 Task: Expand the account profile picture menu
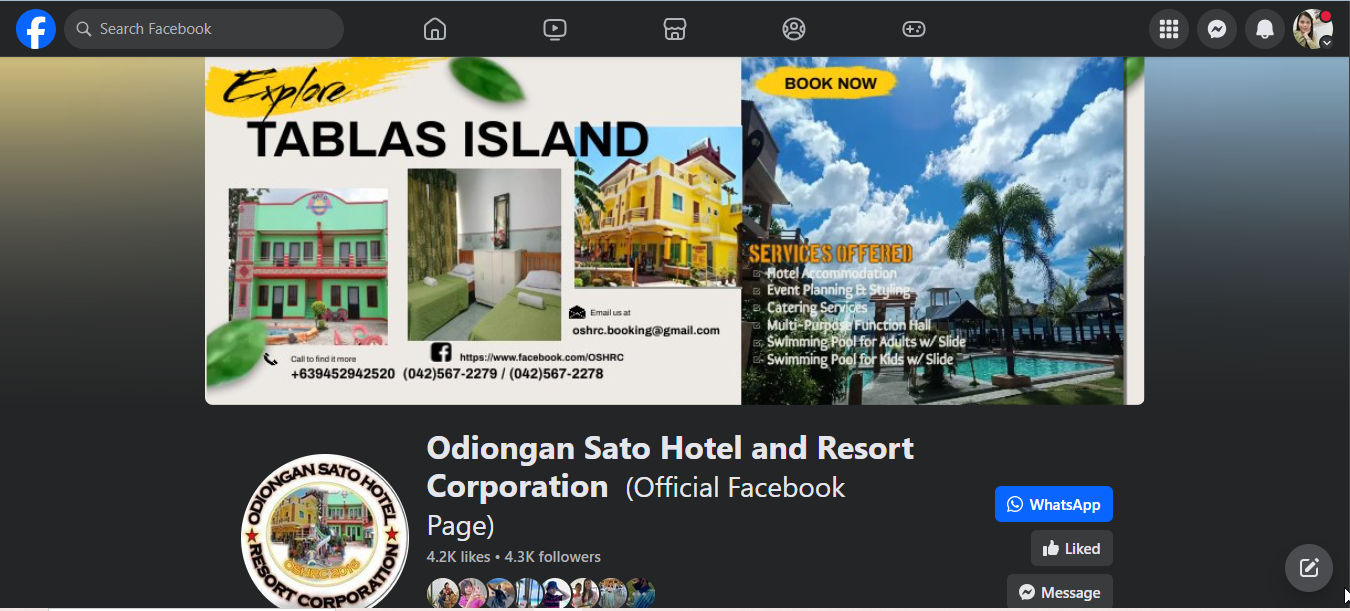point(1313,29)
